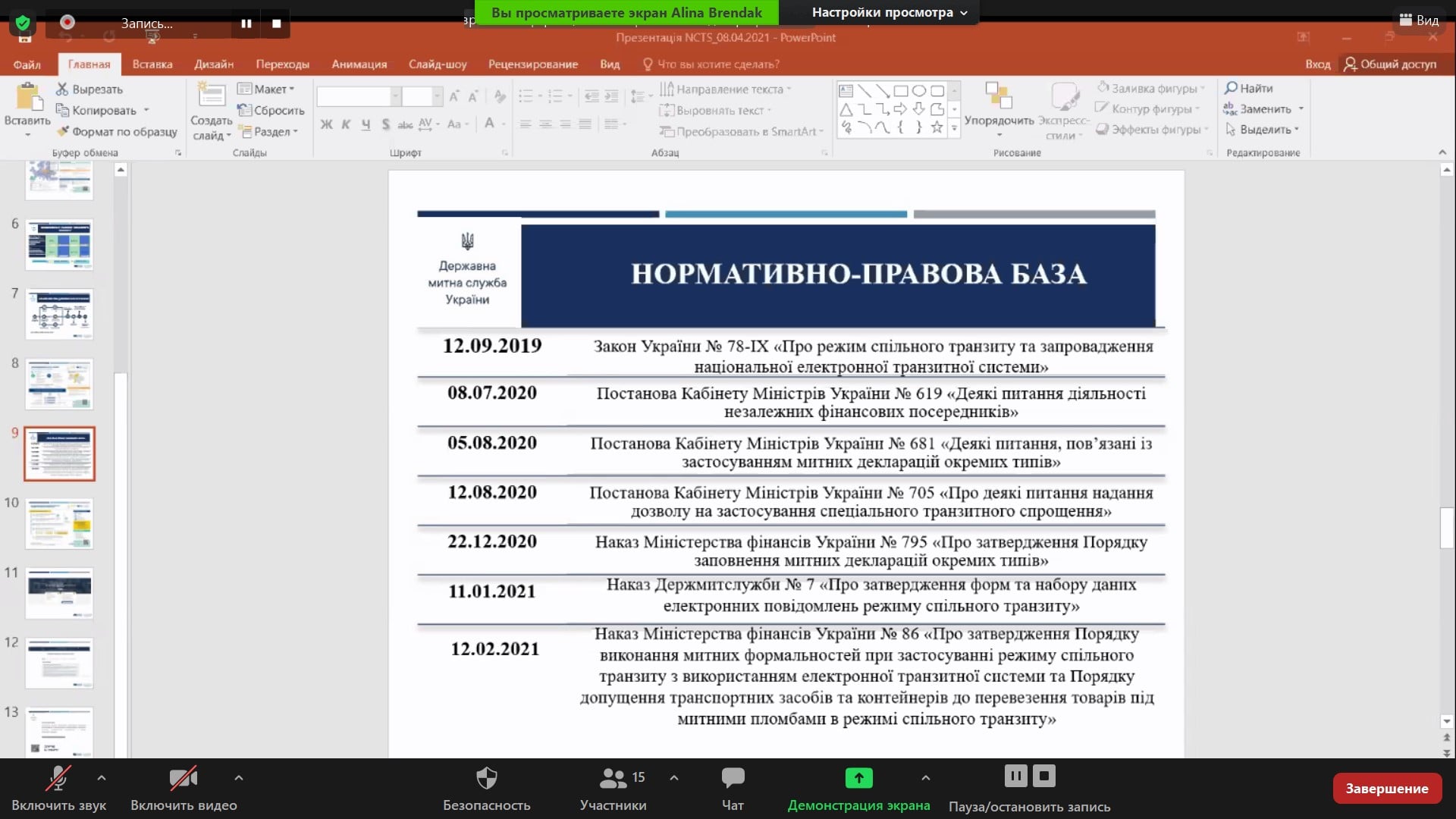Open Направление текста dropdown
Screen dimensions: 1456x819
(725, 89)
